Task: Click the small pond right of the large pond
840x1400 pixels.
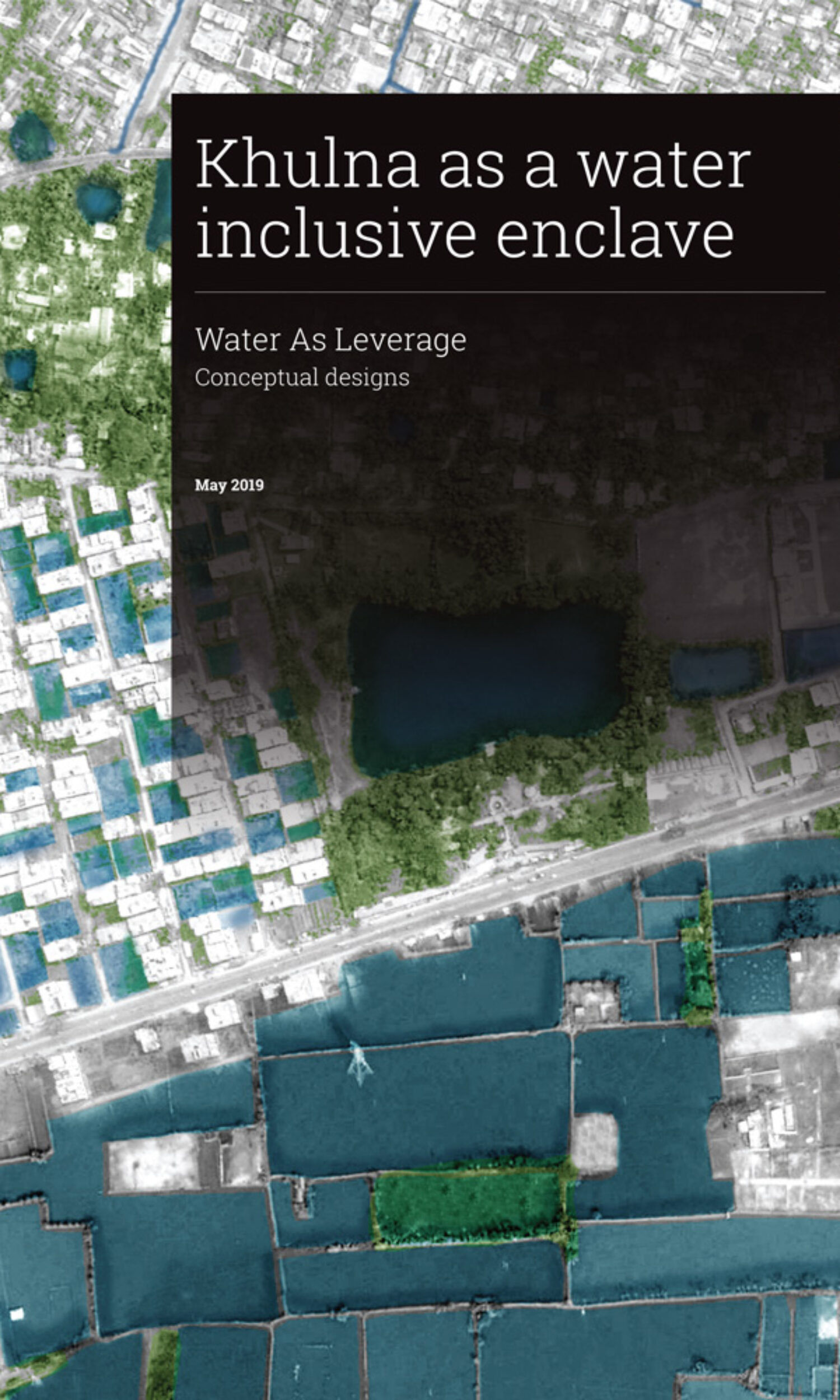Action: pos(715,671)
